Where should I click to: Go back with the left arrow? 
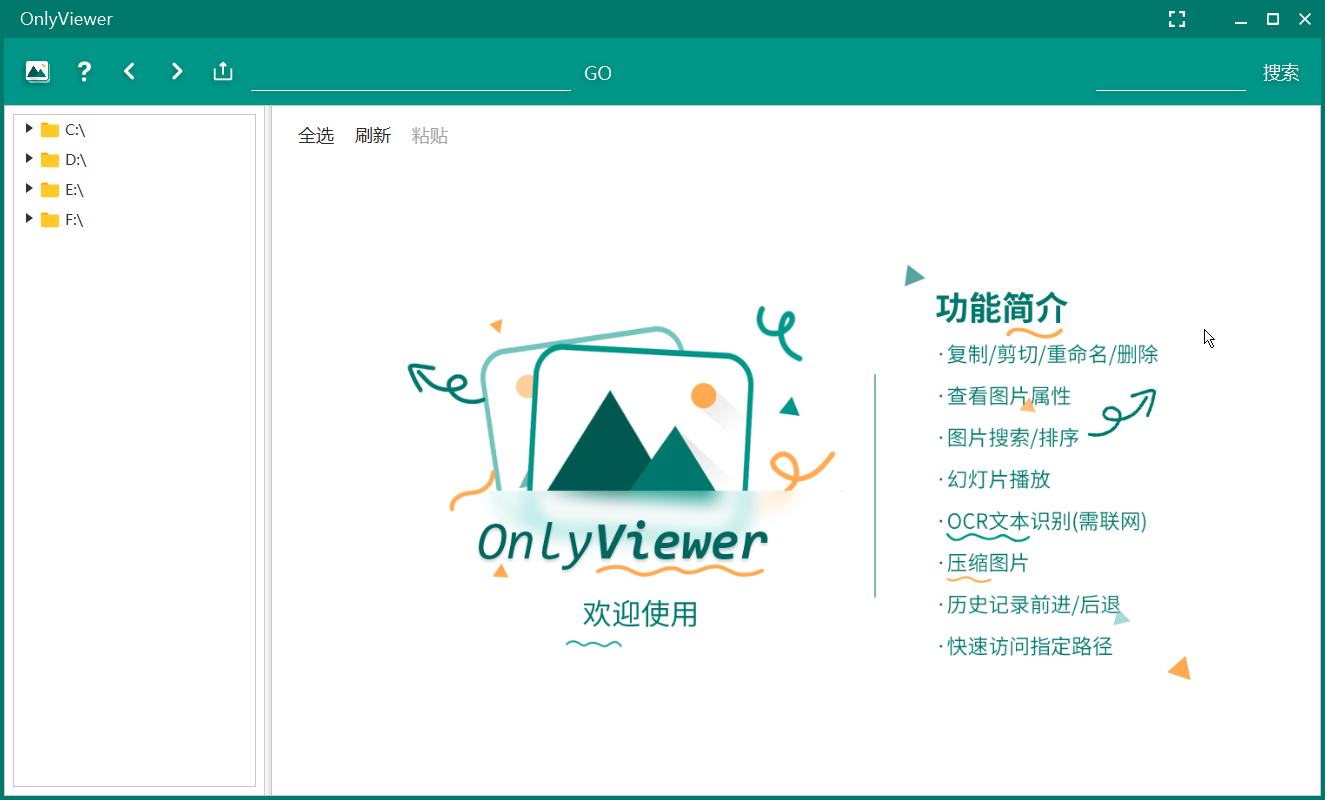[129, 71]
